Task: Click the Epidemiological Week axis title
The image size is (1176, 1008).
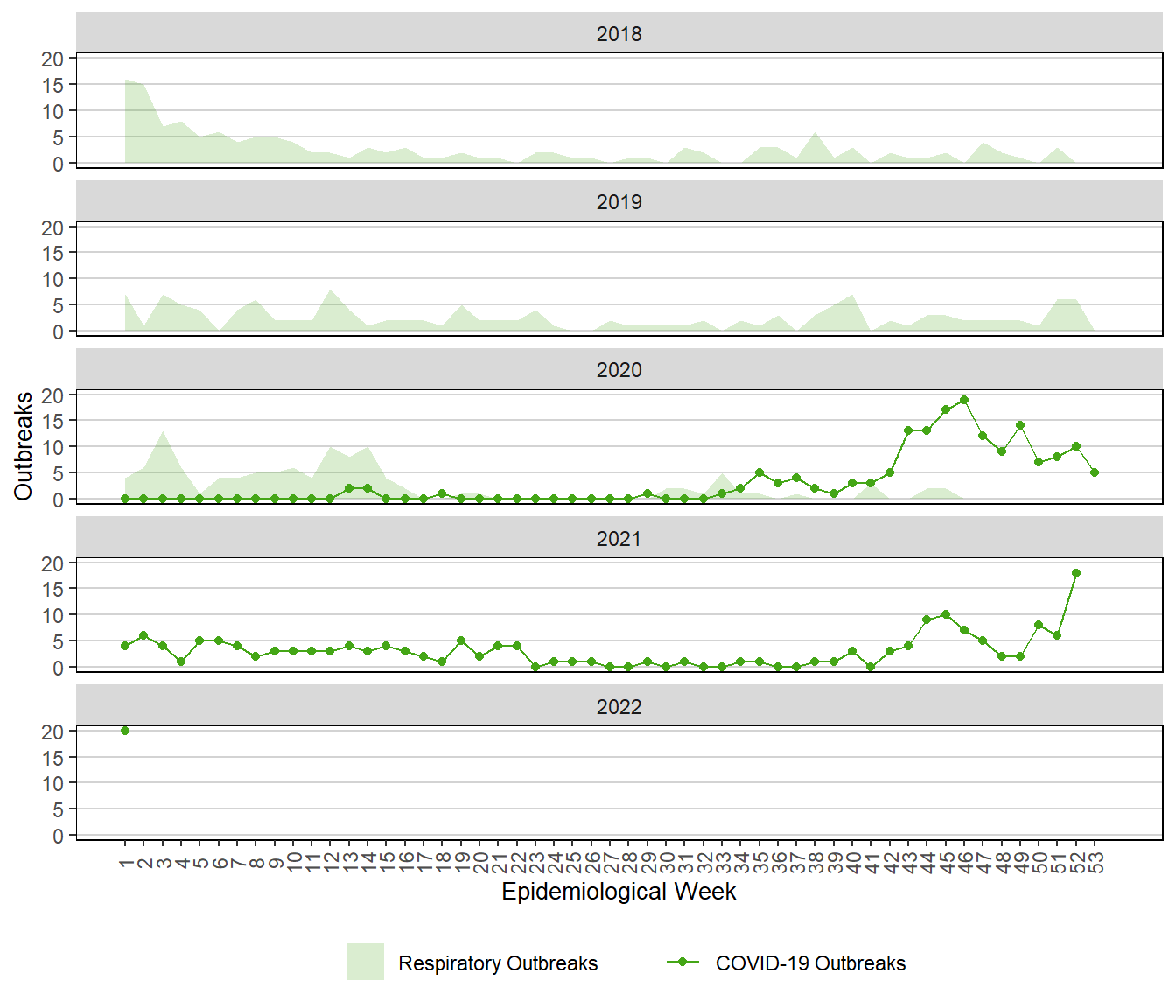Action: pyautogui.click(x=619, y=892)
